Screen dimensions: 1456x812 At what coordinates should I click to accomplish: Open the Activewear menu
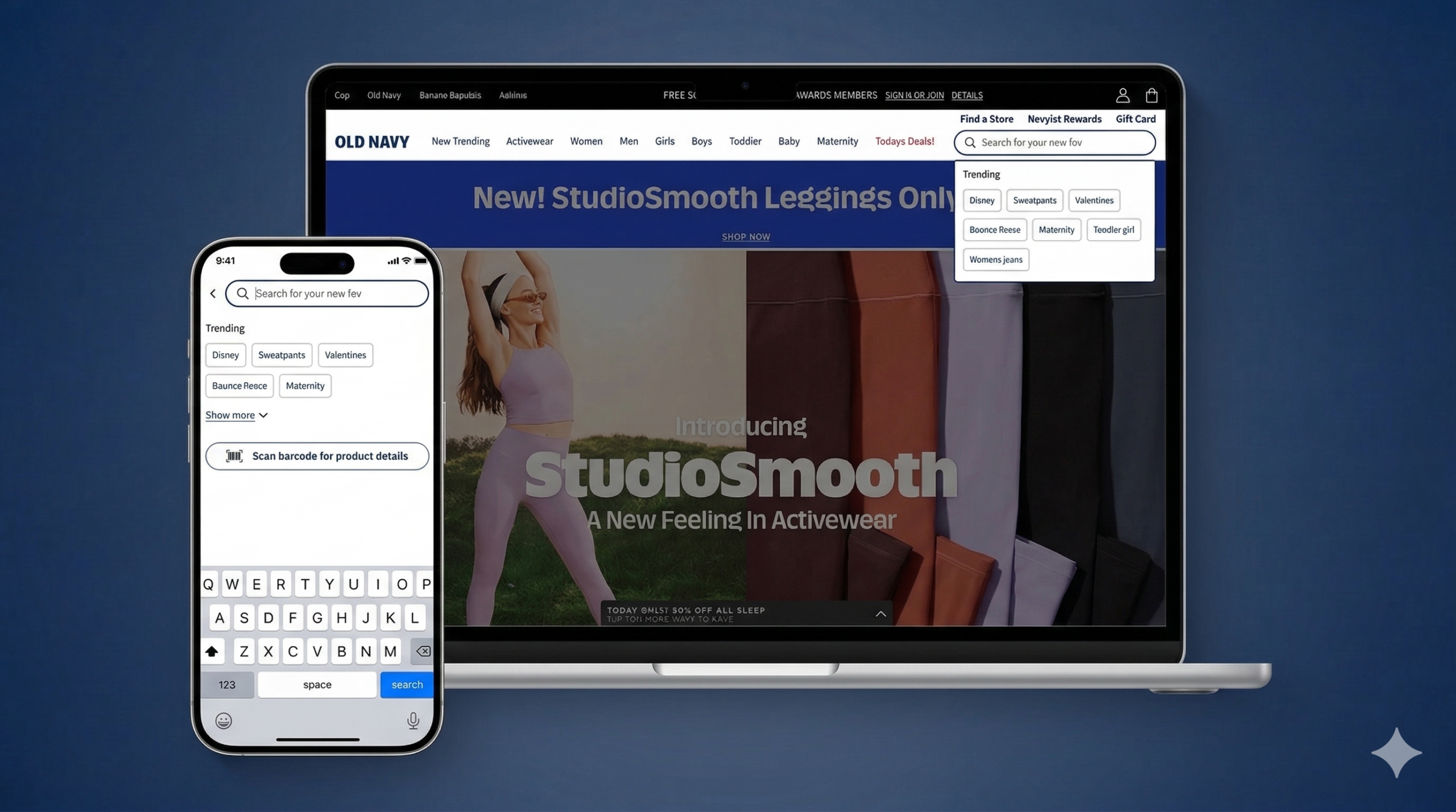click(529, 141)
